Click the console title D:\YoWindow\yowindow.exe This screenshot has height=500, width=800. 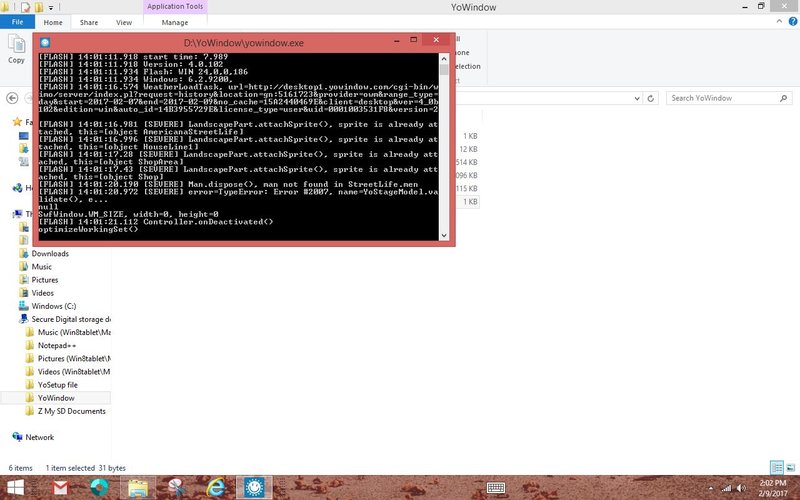pos(244,43)
